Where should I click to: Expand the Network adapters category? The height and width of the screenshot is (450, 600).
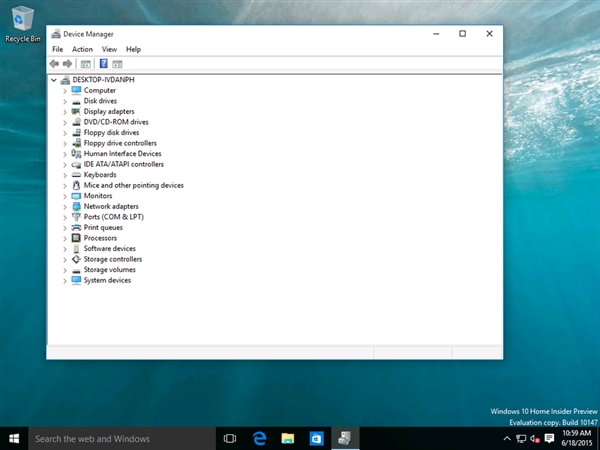pos(65,207)
